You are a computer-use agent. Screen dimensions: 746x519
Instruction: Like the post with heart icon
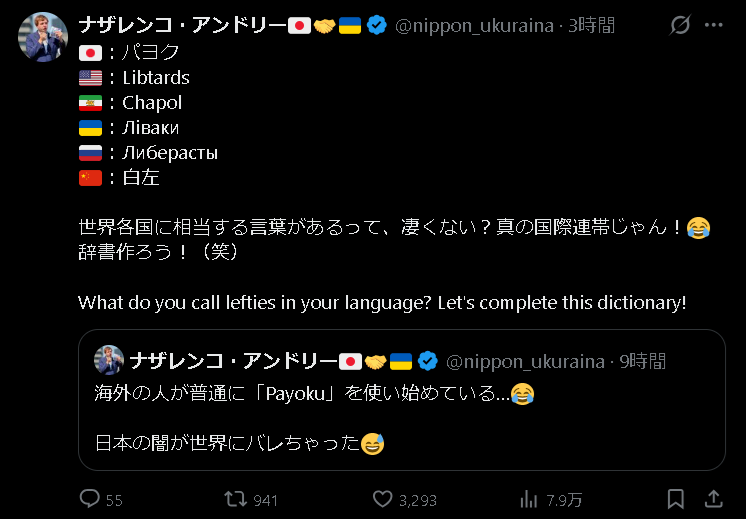click(x=382, y=499)
